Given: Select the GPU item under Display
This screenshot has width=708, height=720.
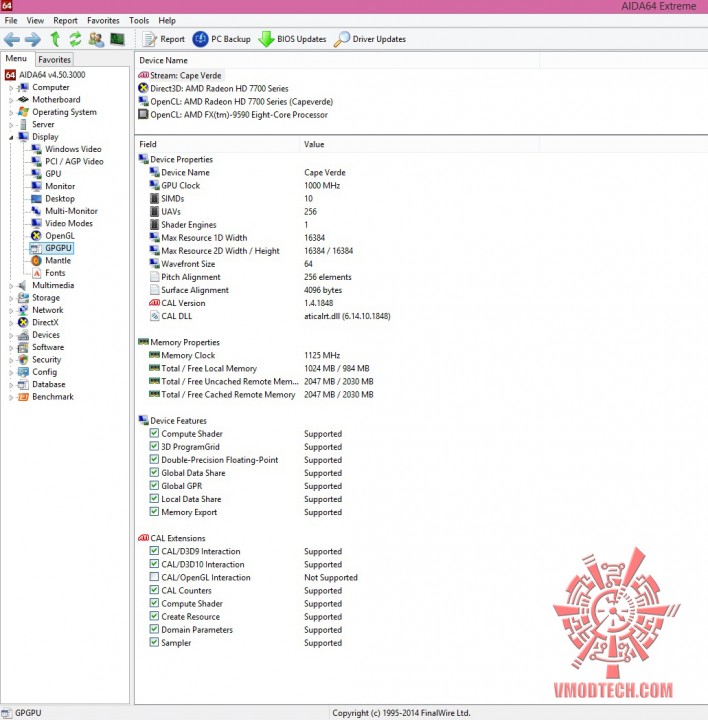Looking at the screenshot, I should 53,174.
